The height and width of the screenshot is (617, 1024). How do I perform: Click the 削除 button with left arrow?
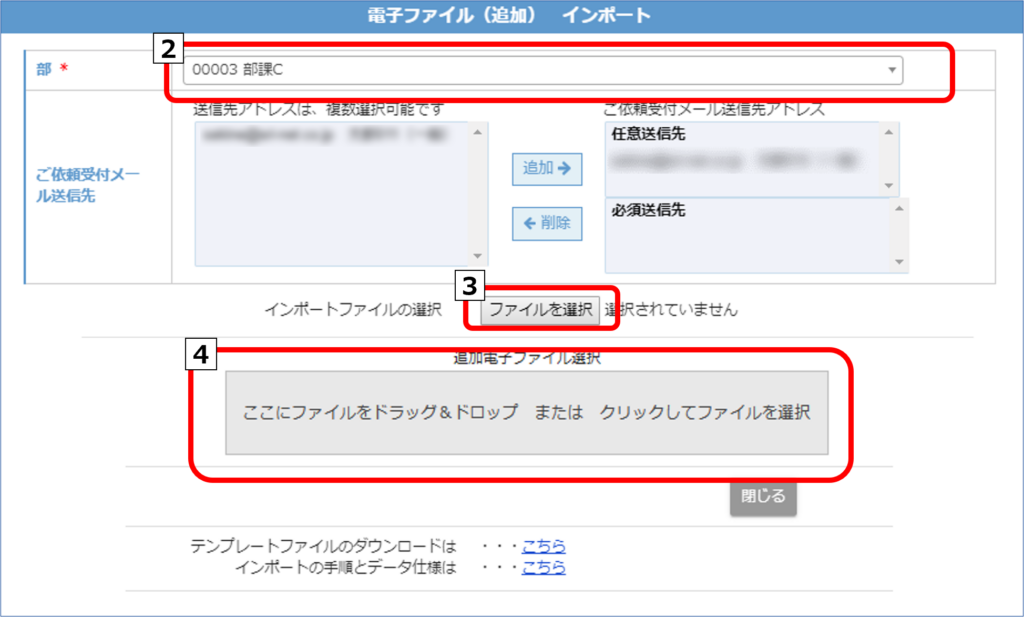click(x=547, y=223)
